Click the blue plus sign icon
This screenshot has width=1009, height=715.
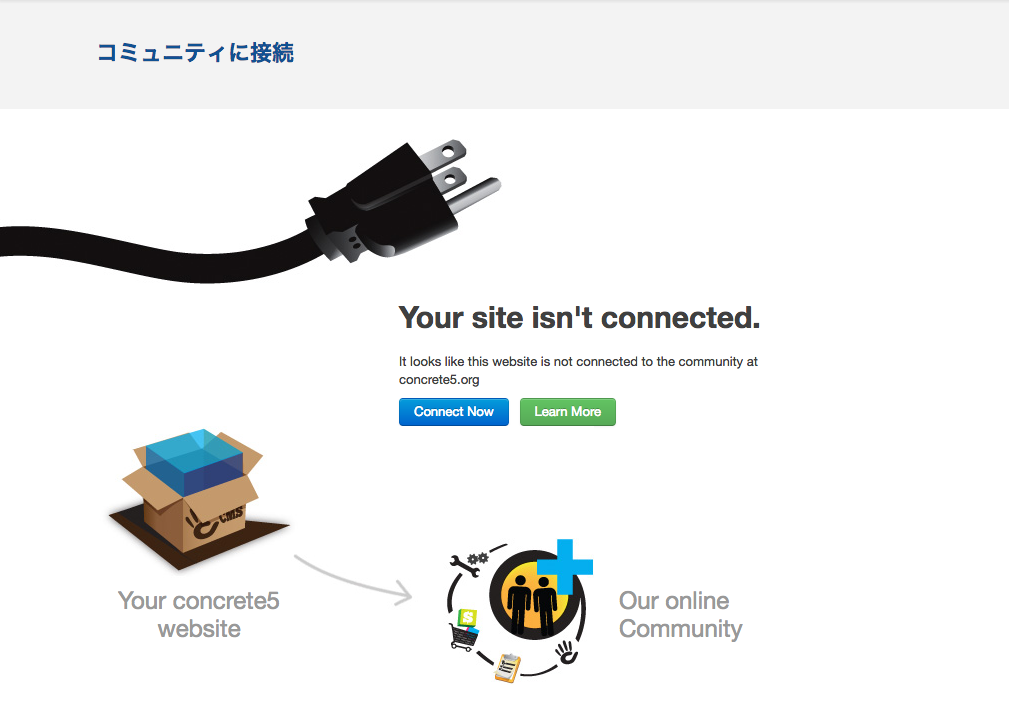(x=565, y=566)
